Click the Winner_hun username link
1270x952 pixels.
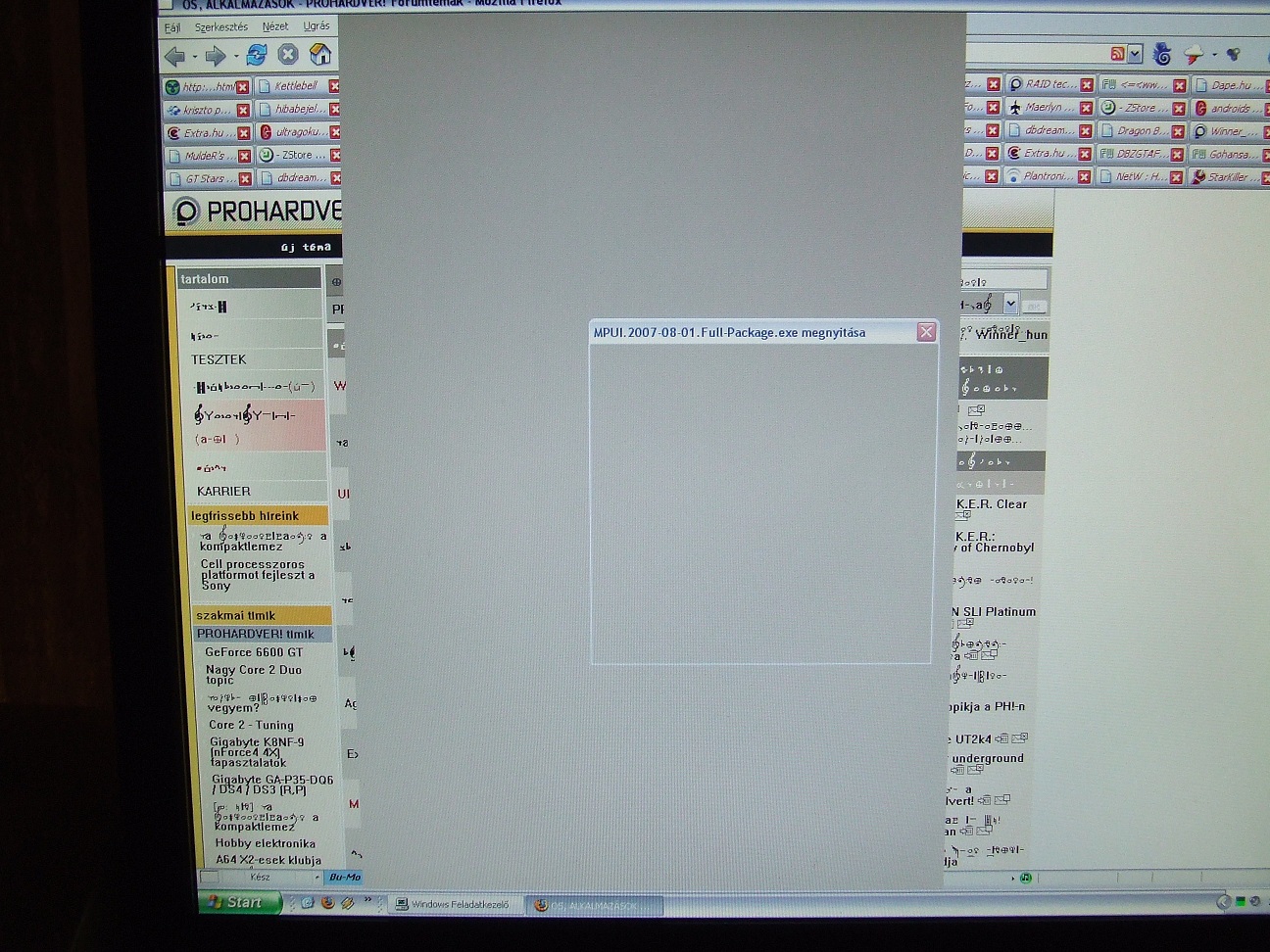point(1011,334)
